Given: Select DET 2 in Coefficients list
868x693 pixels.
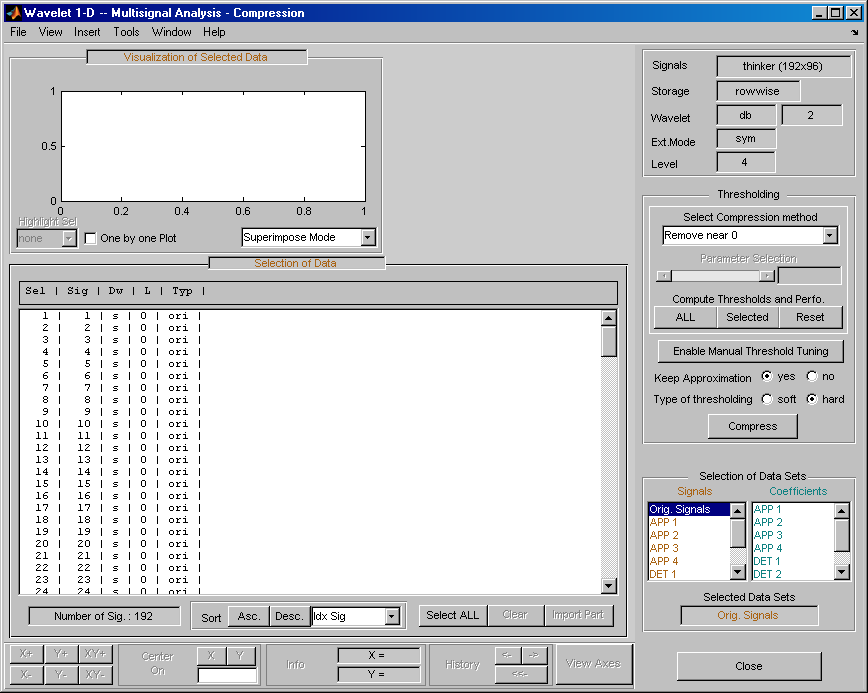Looking at the screenshot, I should 793,574.
